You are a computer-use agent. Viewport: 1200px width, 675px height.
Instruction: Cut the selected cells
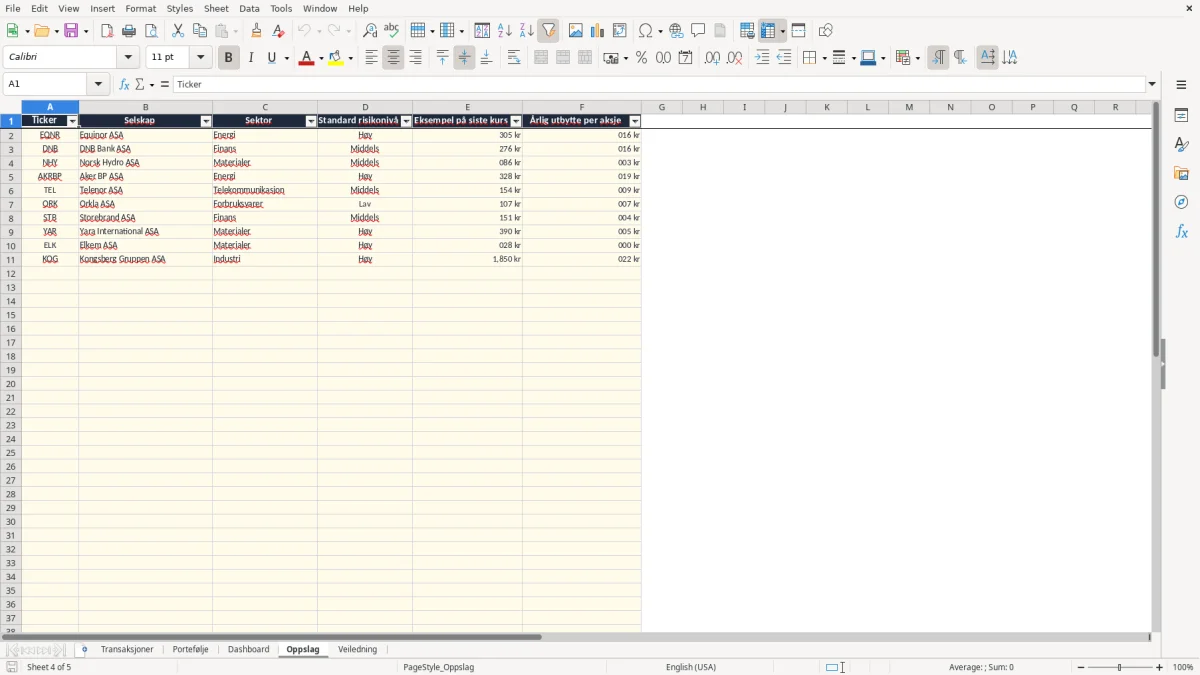click(178, 31)
